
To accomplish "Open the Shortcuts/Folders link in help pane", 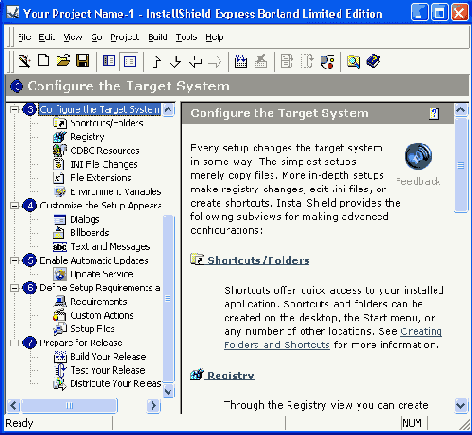I will click(x=258, y=260).
